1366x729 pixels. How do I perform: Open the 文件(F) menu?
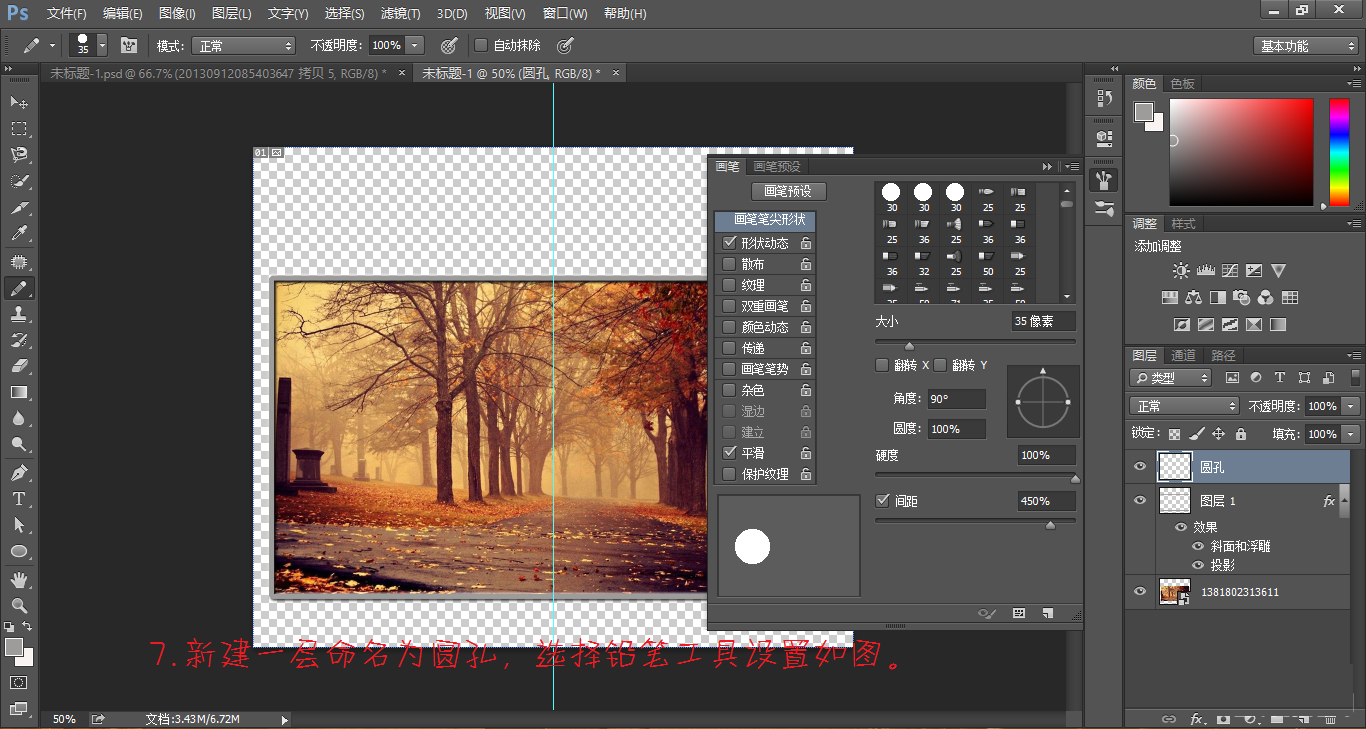click(x=67, y=14)
